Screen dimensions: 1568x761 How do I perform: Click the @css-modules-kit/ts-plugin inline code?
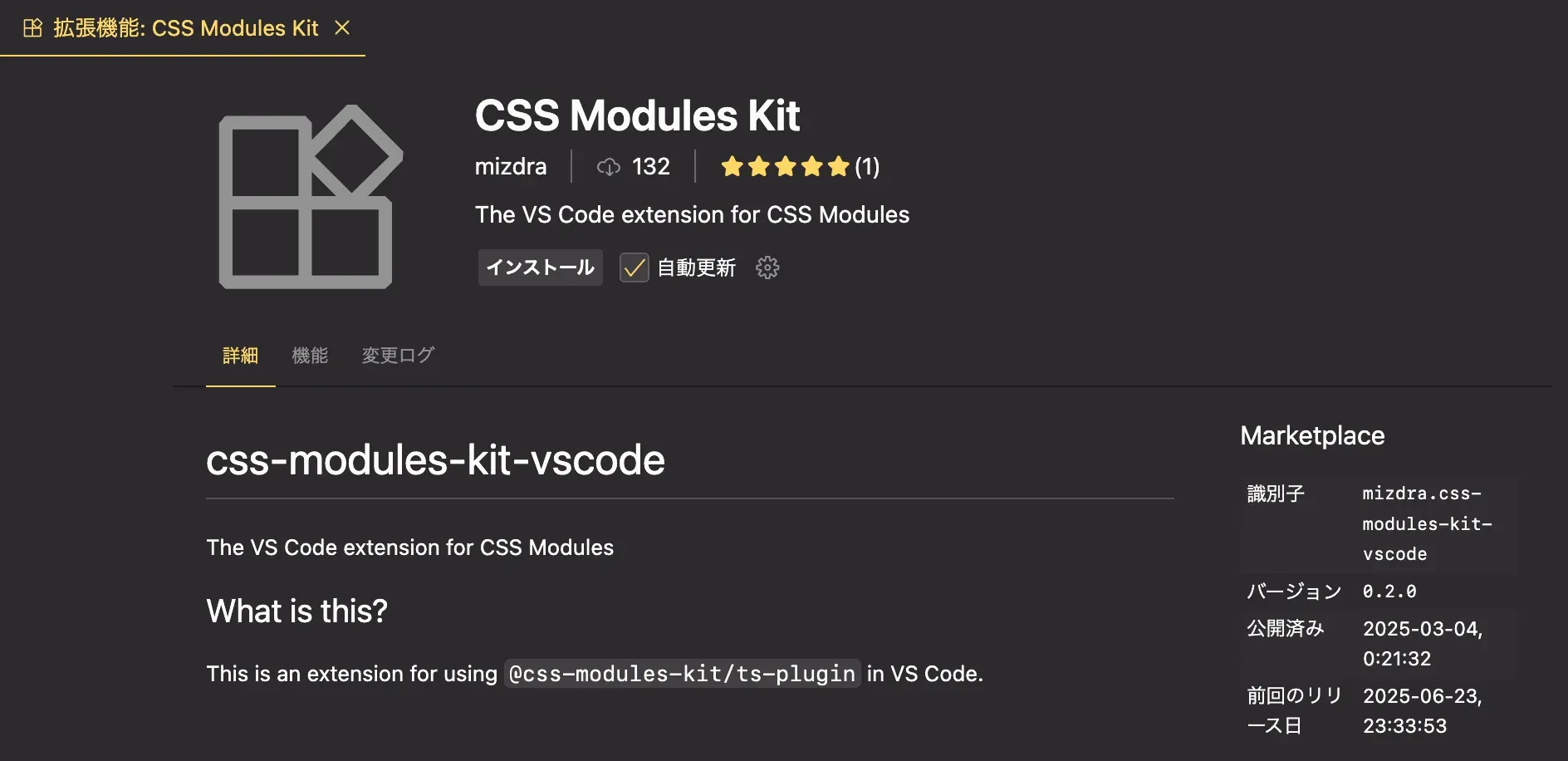682,674
